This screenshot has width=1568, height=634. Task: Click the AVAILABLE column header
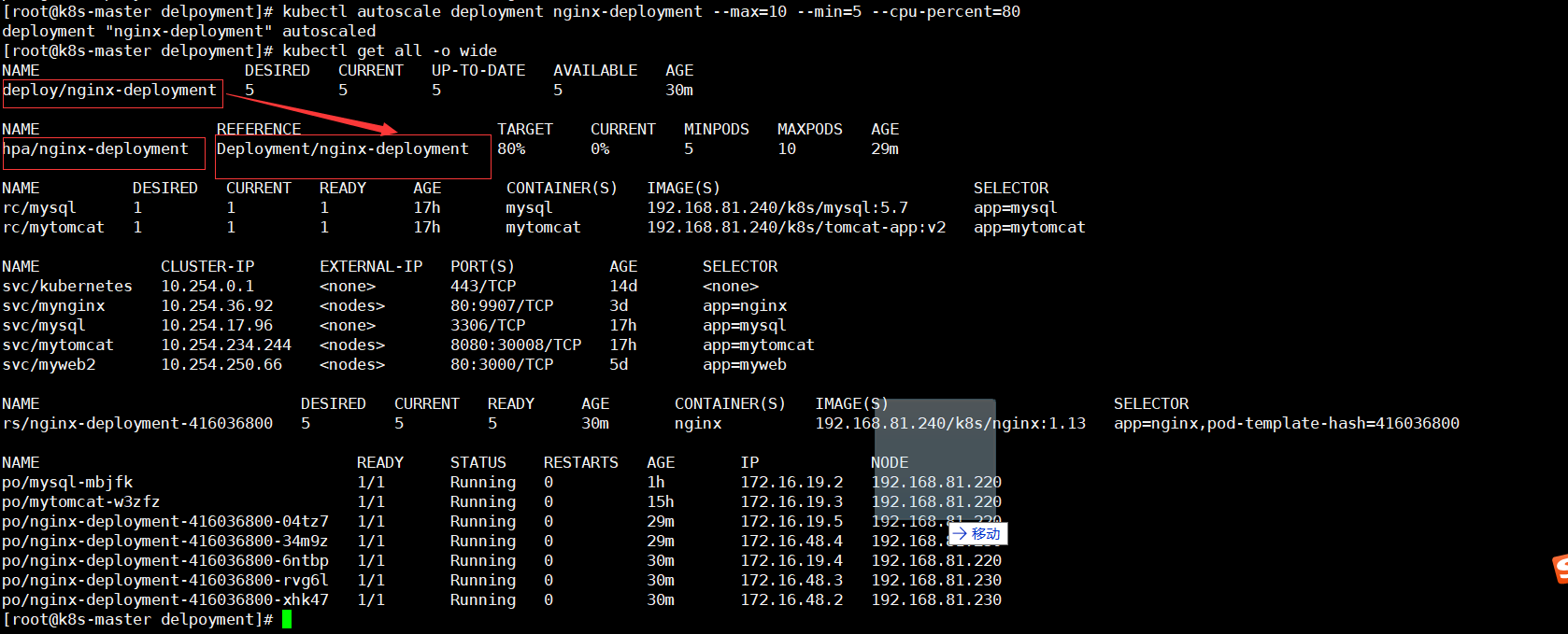tap(595, 70)
